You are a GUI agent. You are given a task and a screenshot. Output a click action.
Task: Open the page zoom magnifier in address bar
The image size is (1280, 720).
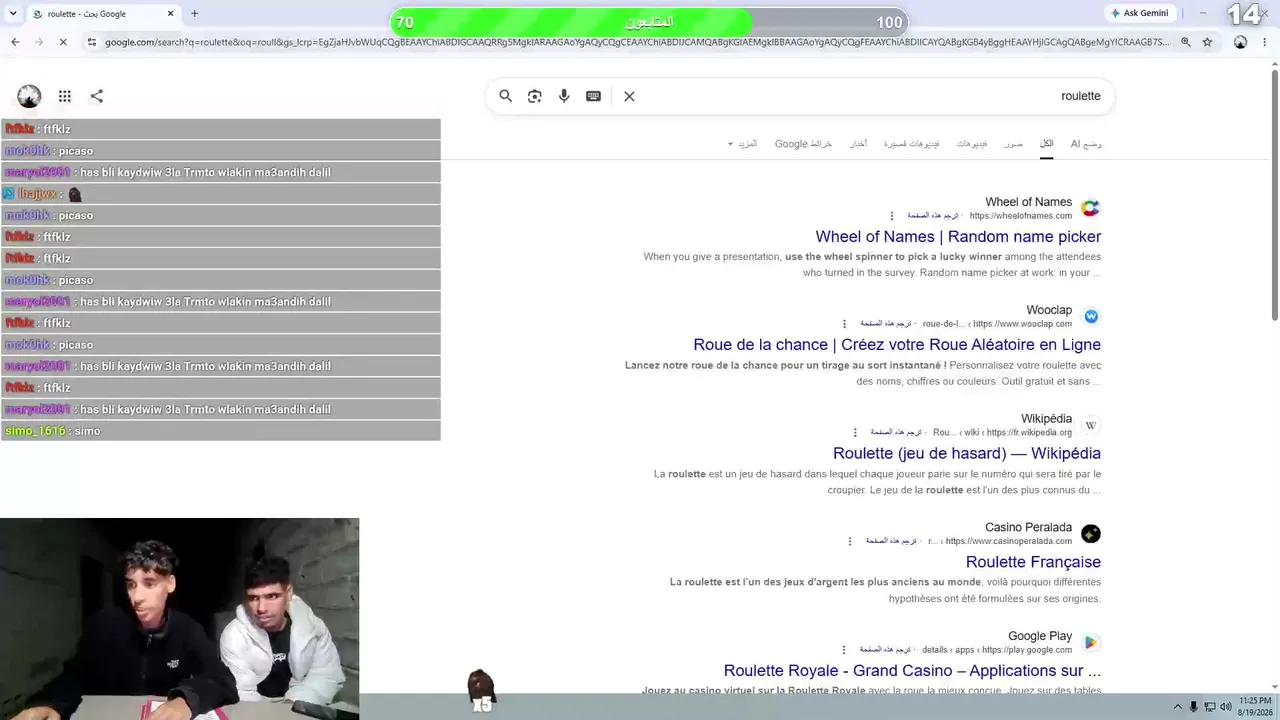point(1186,42)
